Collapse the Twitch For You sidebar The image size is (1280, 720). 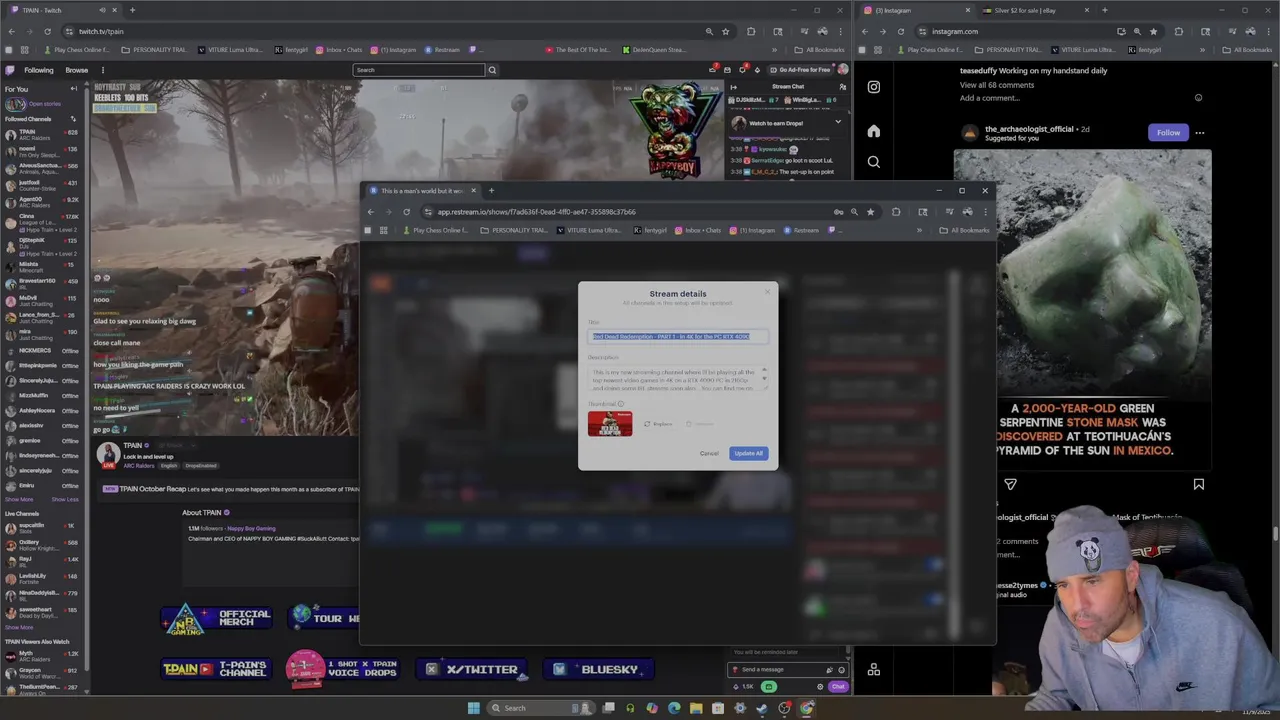click(x=73, y=89)
